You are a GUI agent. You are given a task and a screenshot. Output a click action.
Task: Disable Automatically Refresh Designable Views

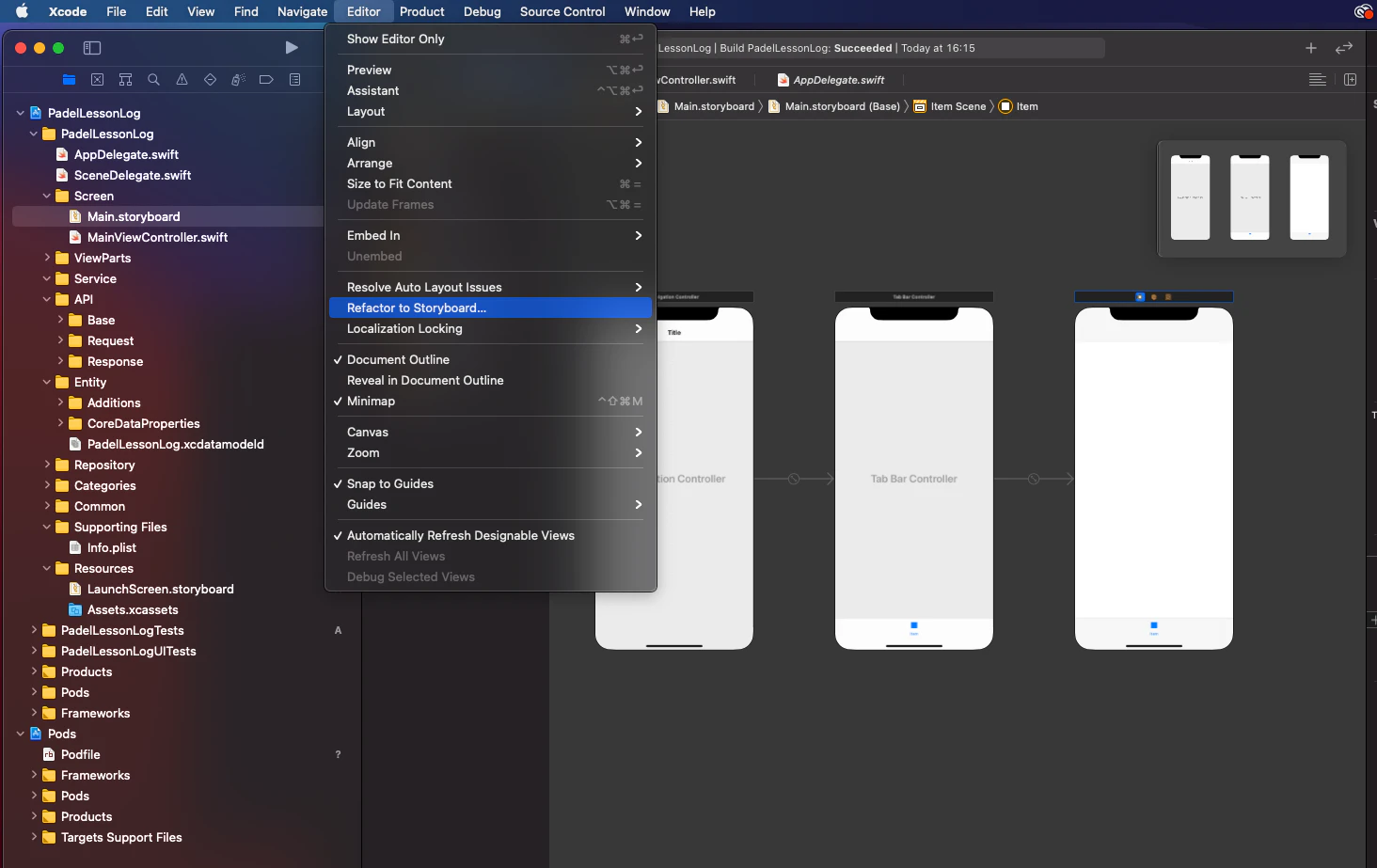[x=460, y=536]
